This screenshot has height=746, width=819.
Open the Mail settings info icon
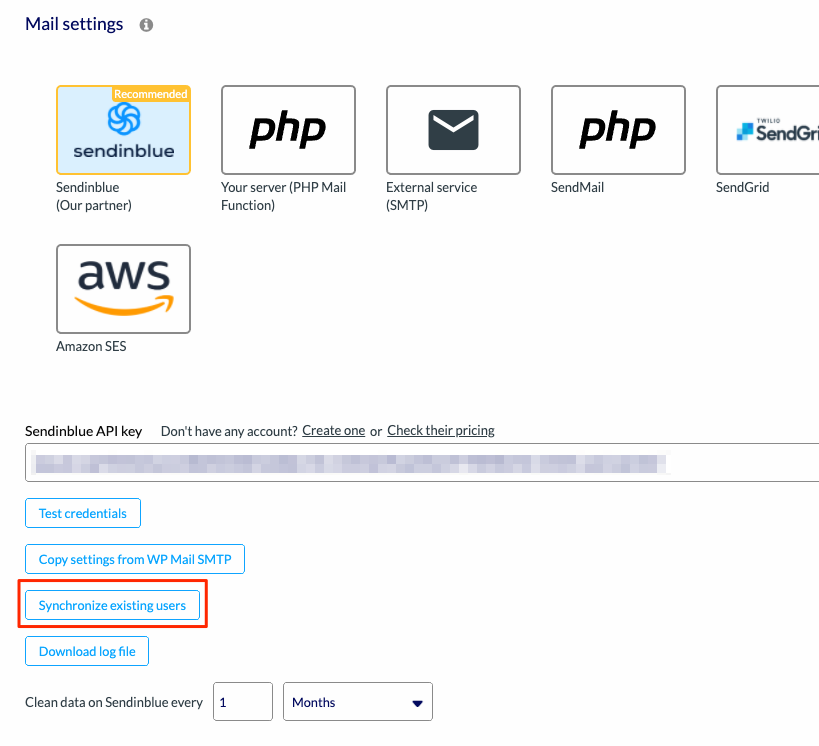(x=146, y=25)
